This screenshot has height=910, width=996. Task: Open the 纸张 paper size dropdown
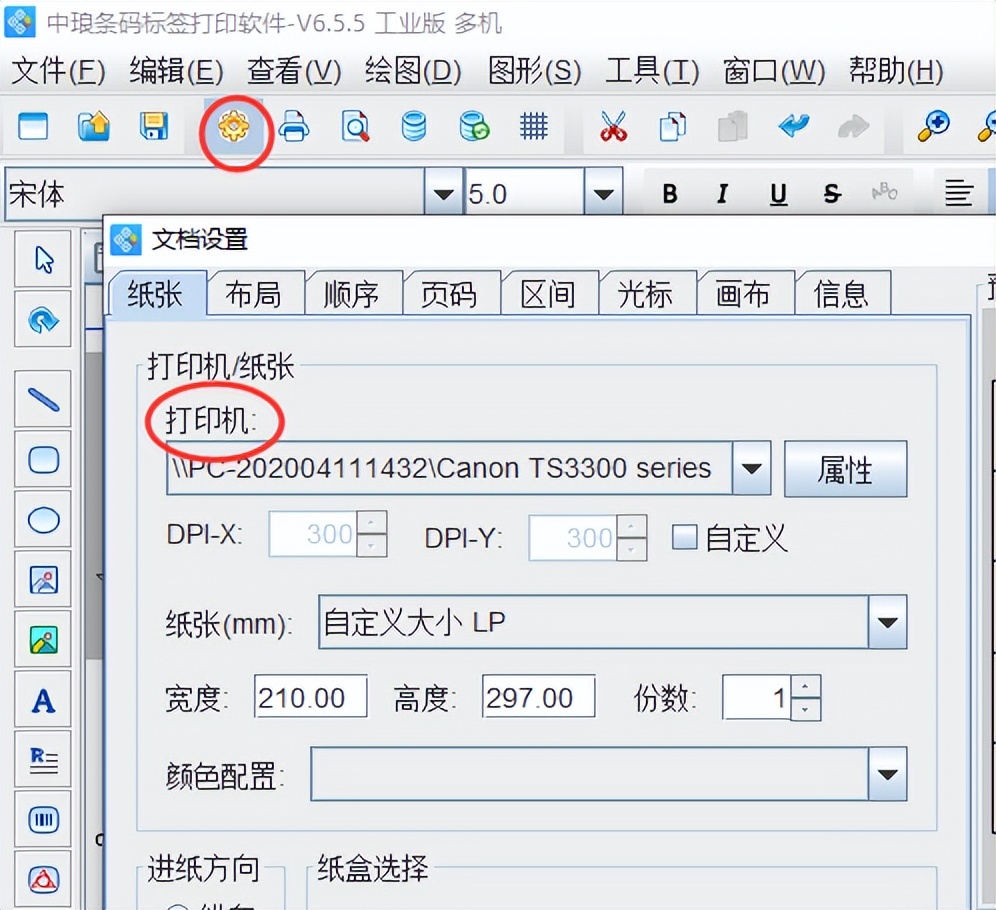coord(887,622)
